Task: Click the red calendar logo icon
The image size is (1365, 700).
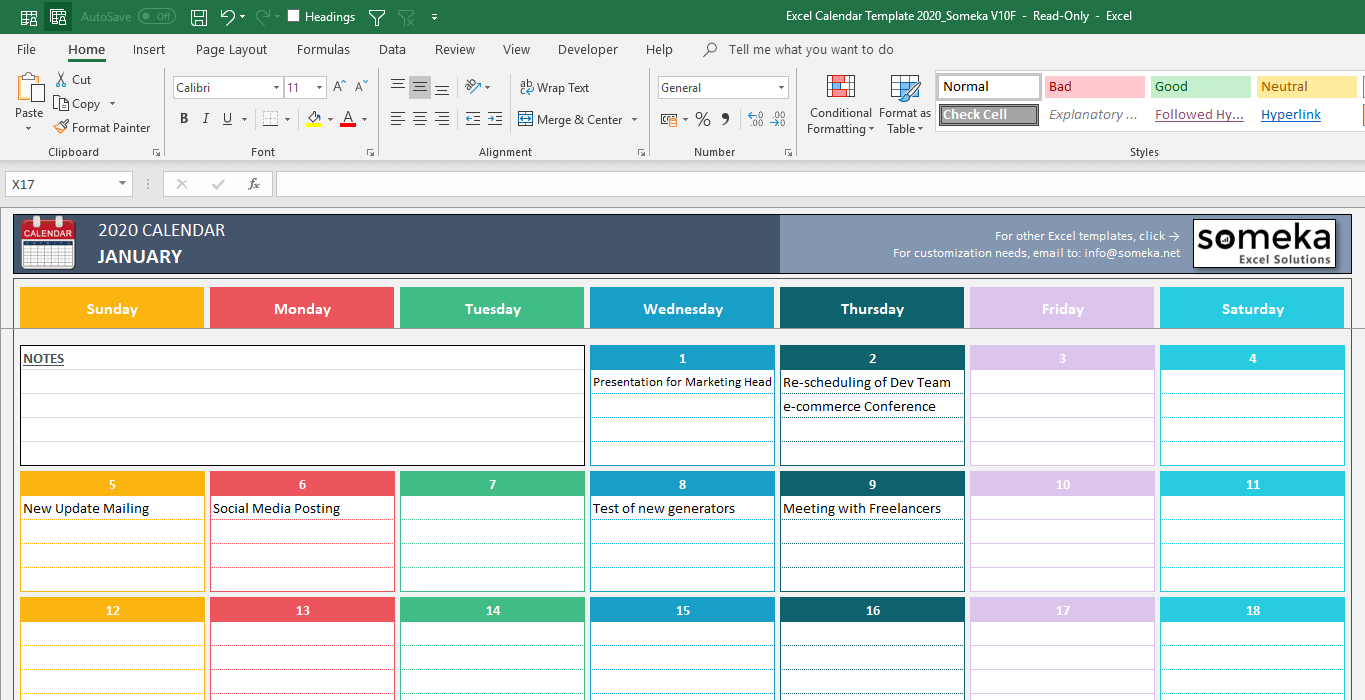Action: point(48,243)
